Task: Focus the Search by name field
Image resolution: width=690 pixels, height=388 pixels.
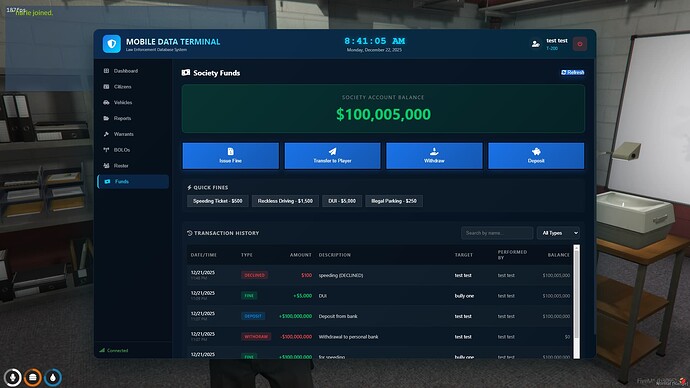Action: [x=497, y=233]
